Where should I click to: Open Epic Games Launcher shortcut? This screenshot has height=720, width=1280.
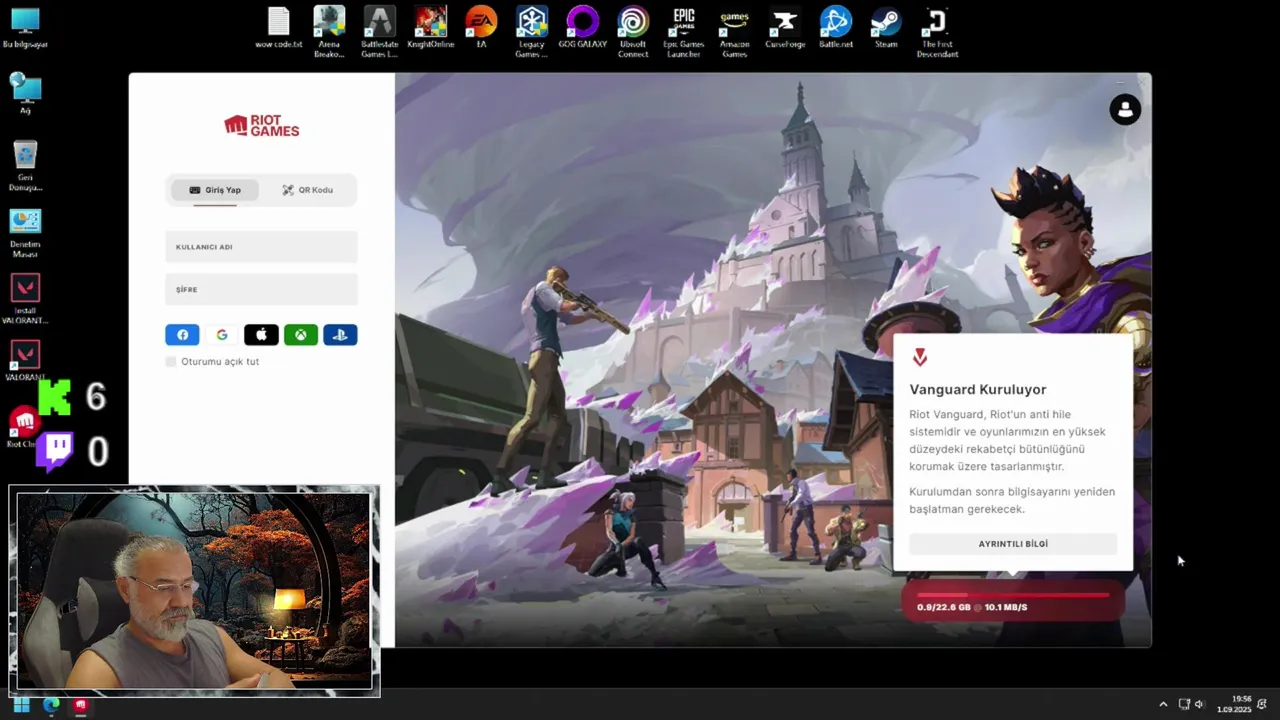tap(684, 32)
